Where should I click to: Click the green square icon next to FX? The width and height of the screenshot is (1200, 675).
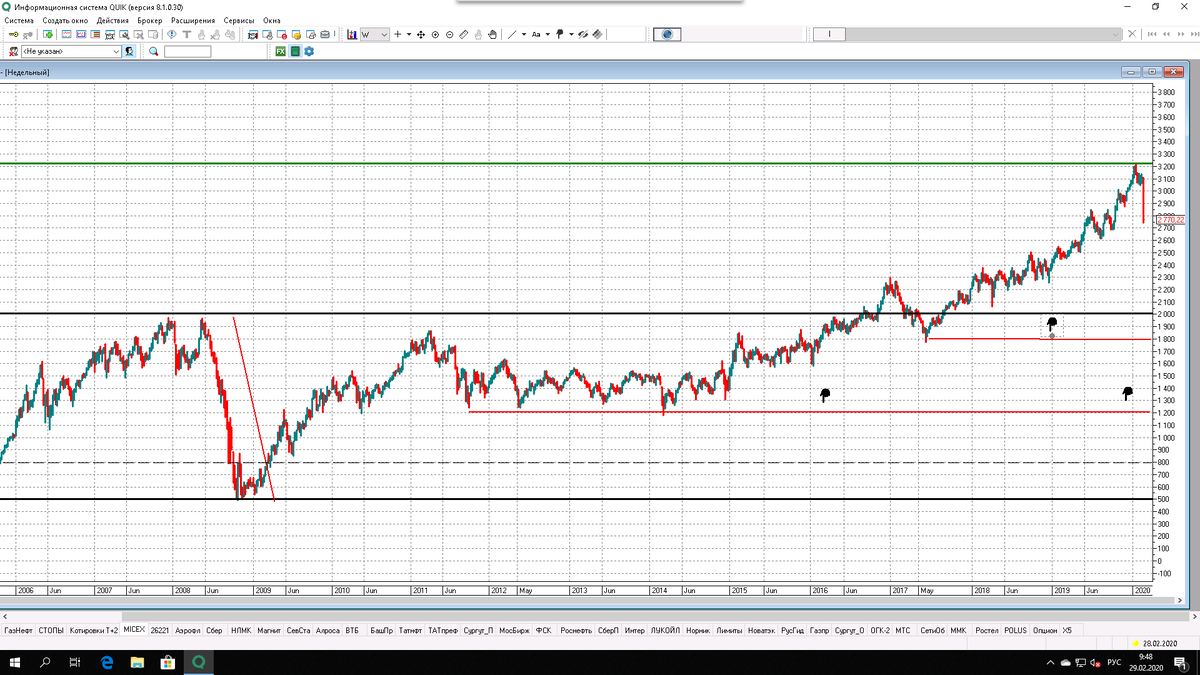point(295,51)
